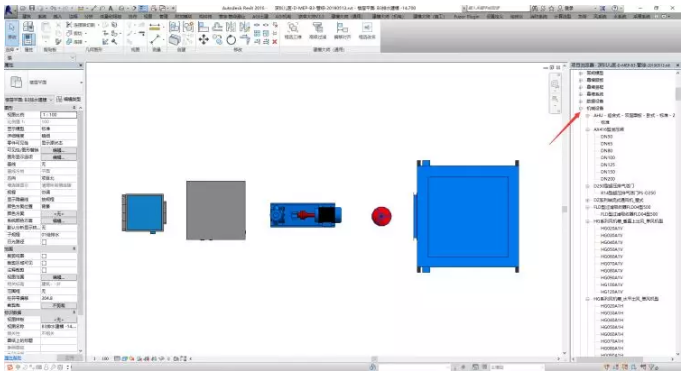Viewport: 688px width, 375px height.
Task: Click the Edit Type icon button
Action: 68,100
